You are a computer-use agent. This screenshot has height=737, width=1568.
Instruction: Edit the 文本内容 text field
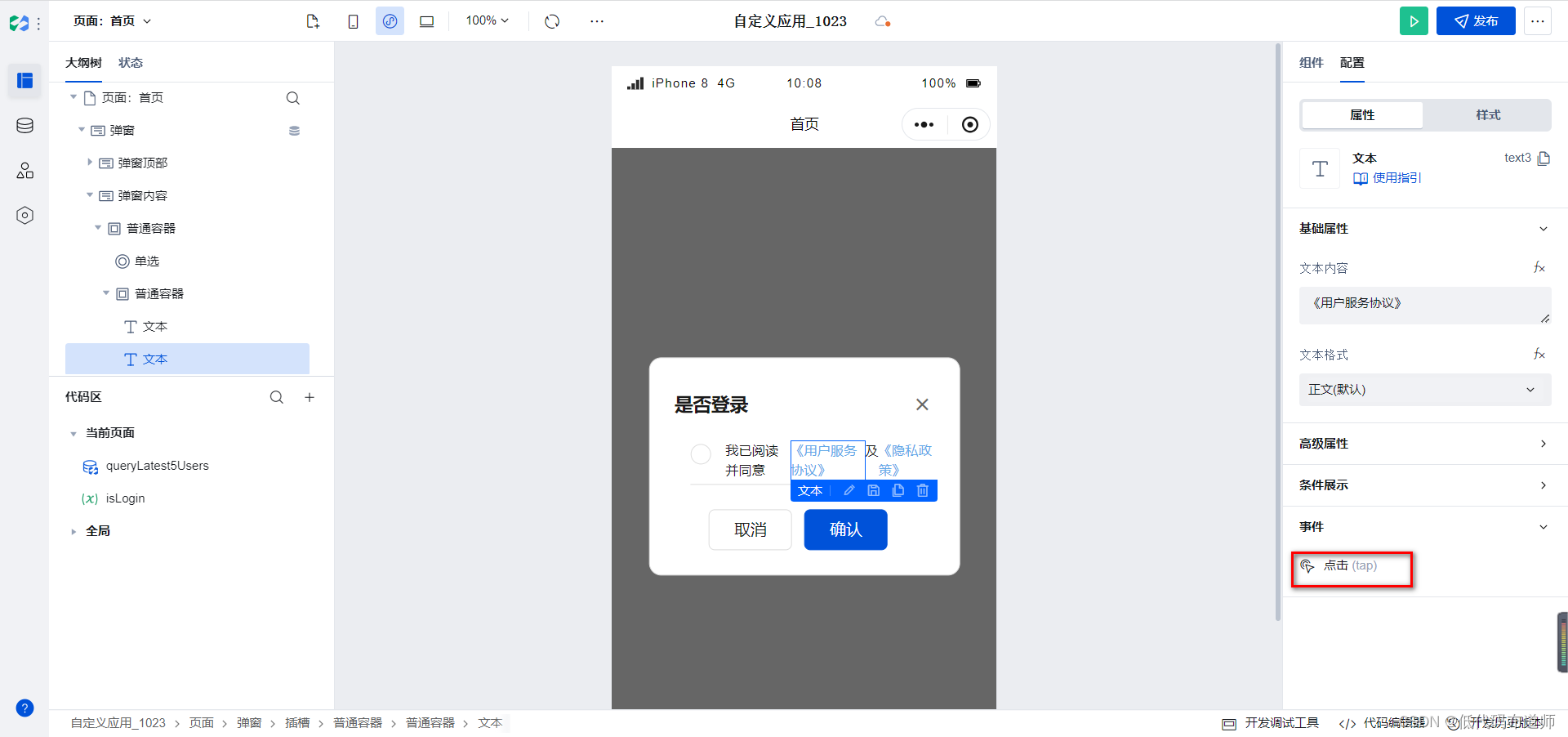1424,305
